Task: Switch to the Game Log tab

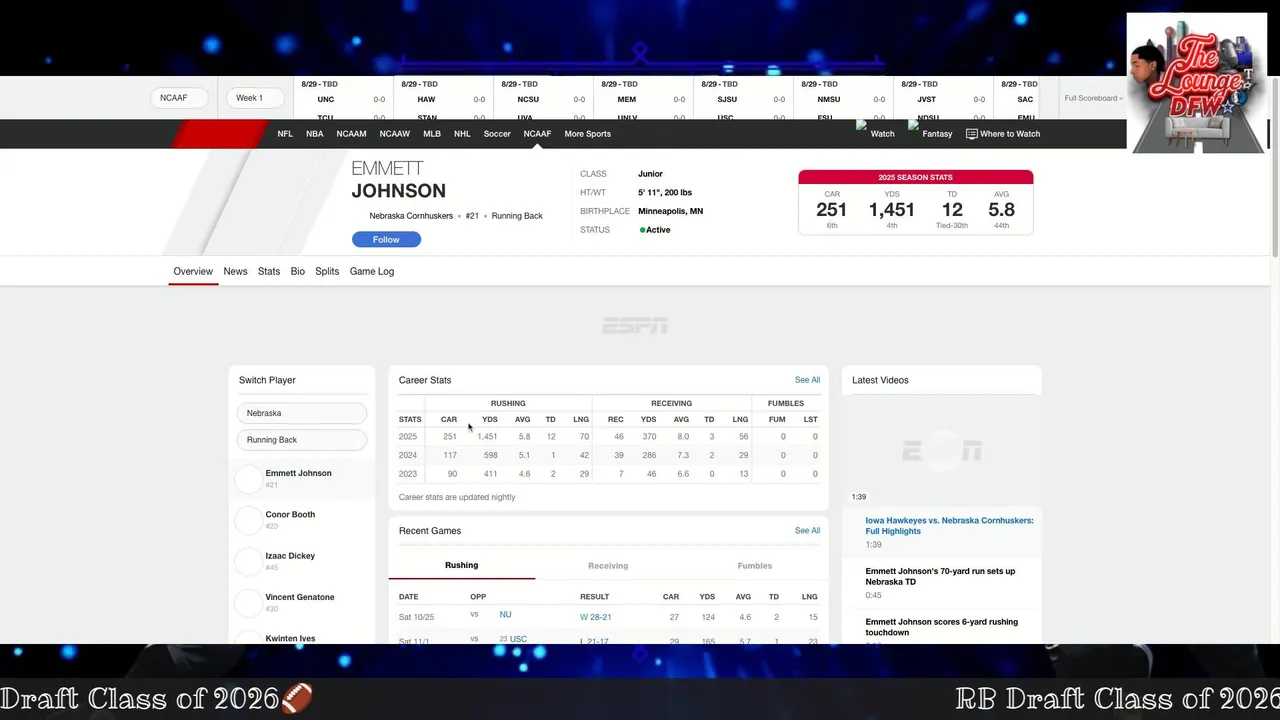Action: pyautogui.click(x=372, y=271)
